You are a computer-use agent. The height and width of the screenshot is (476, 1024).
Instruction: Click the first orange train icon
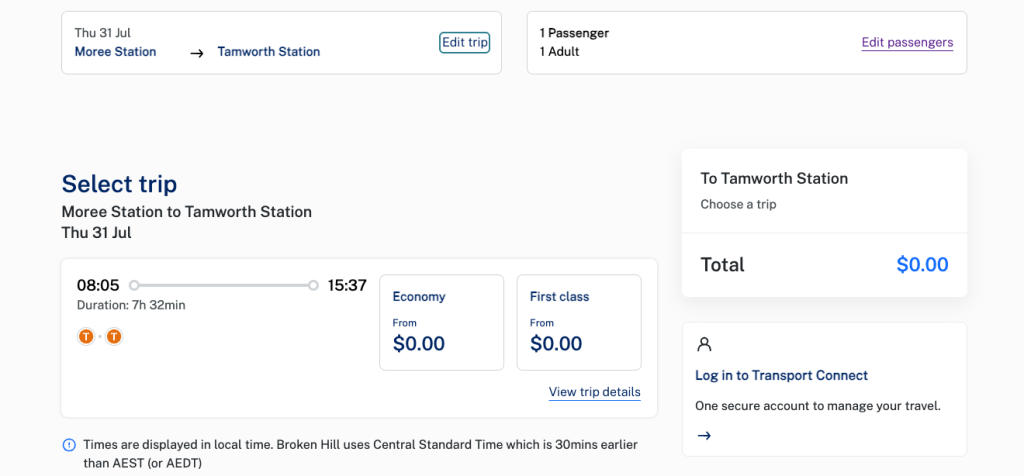86,337
